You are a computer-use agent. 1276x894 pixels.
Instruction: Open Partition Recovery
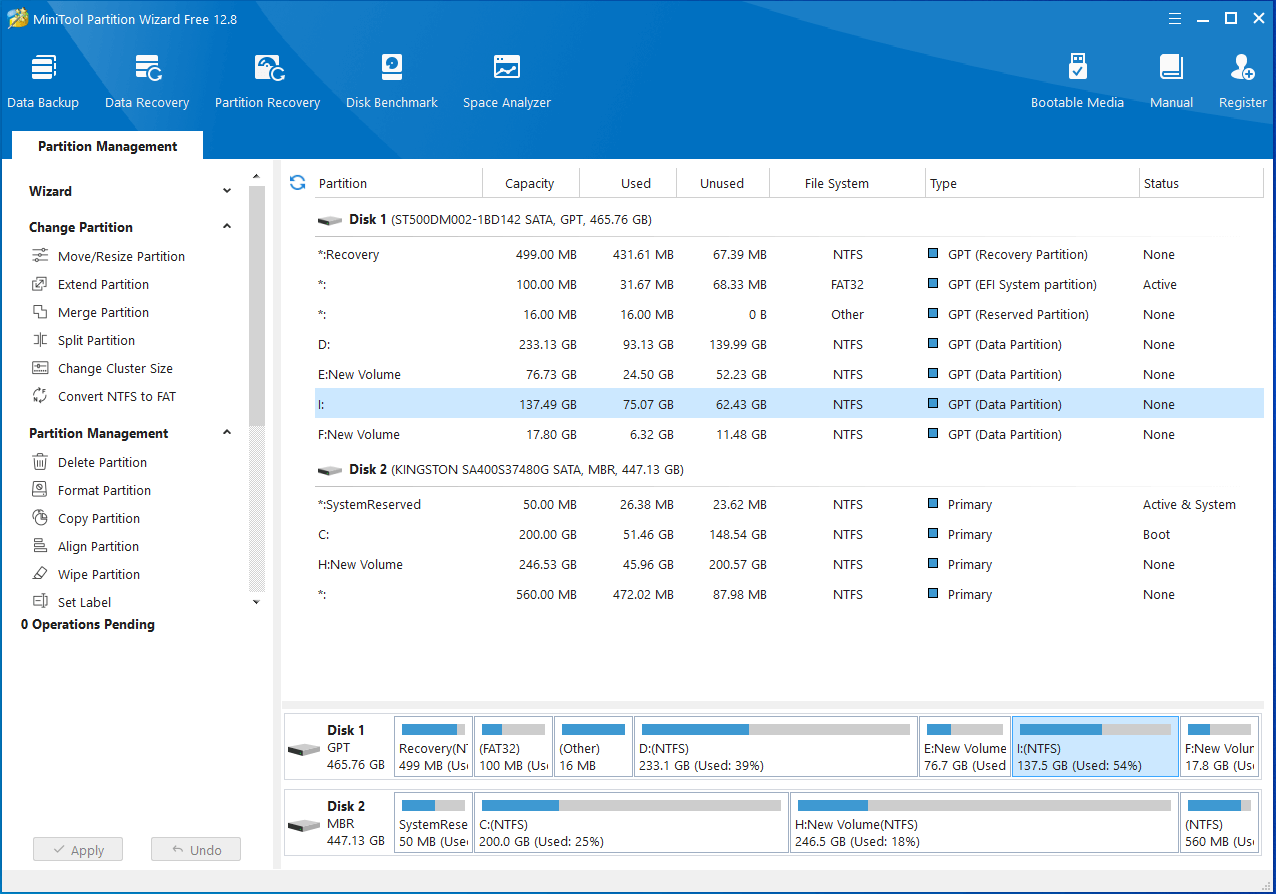(x=267, y=81)
